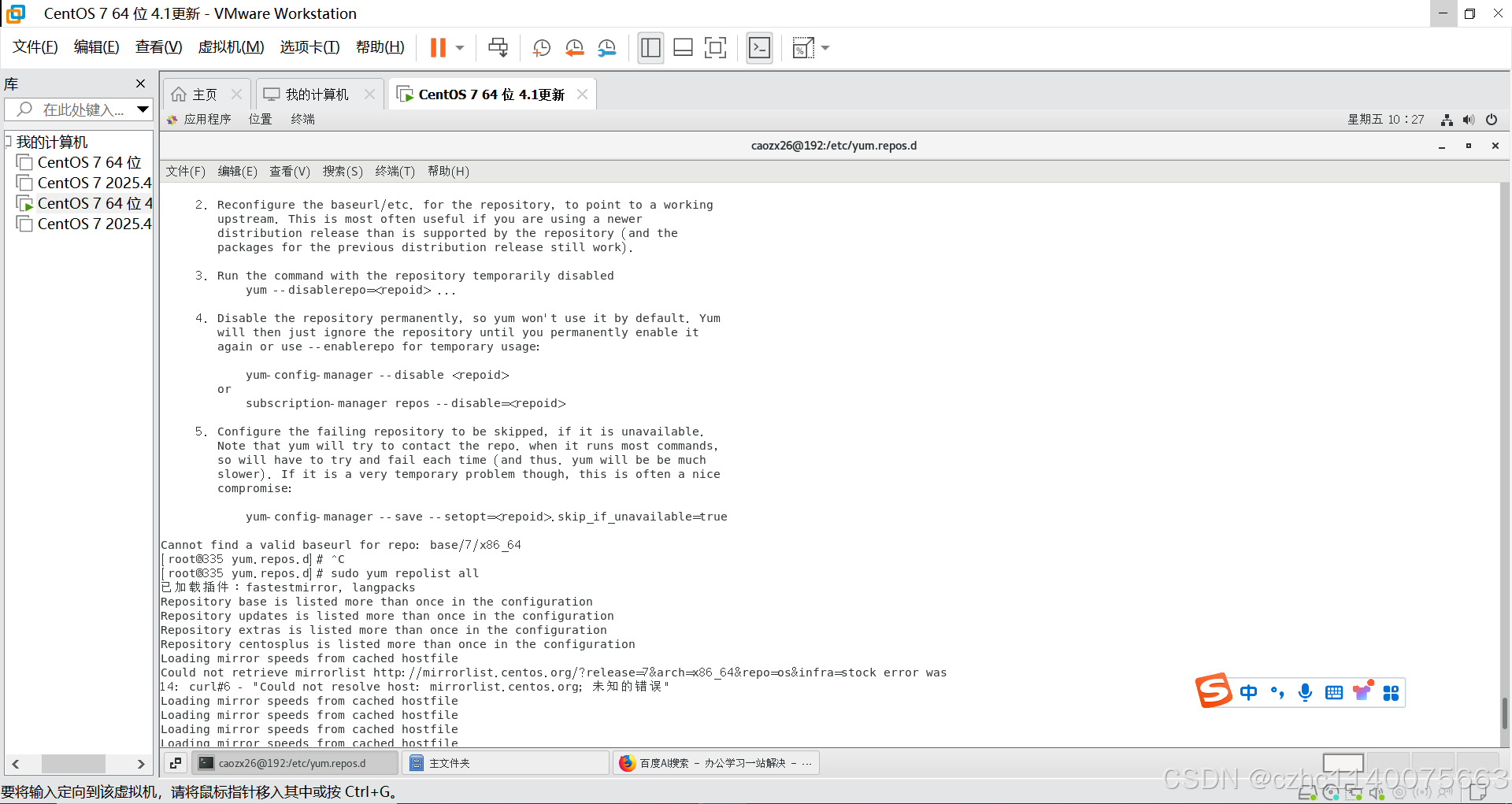
Task: Open the 编辑(E) VMware menu
Action: (97, 47)
